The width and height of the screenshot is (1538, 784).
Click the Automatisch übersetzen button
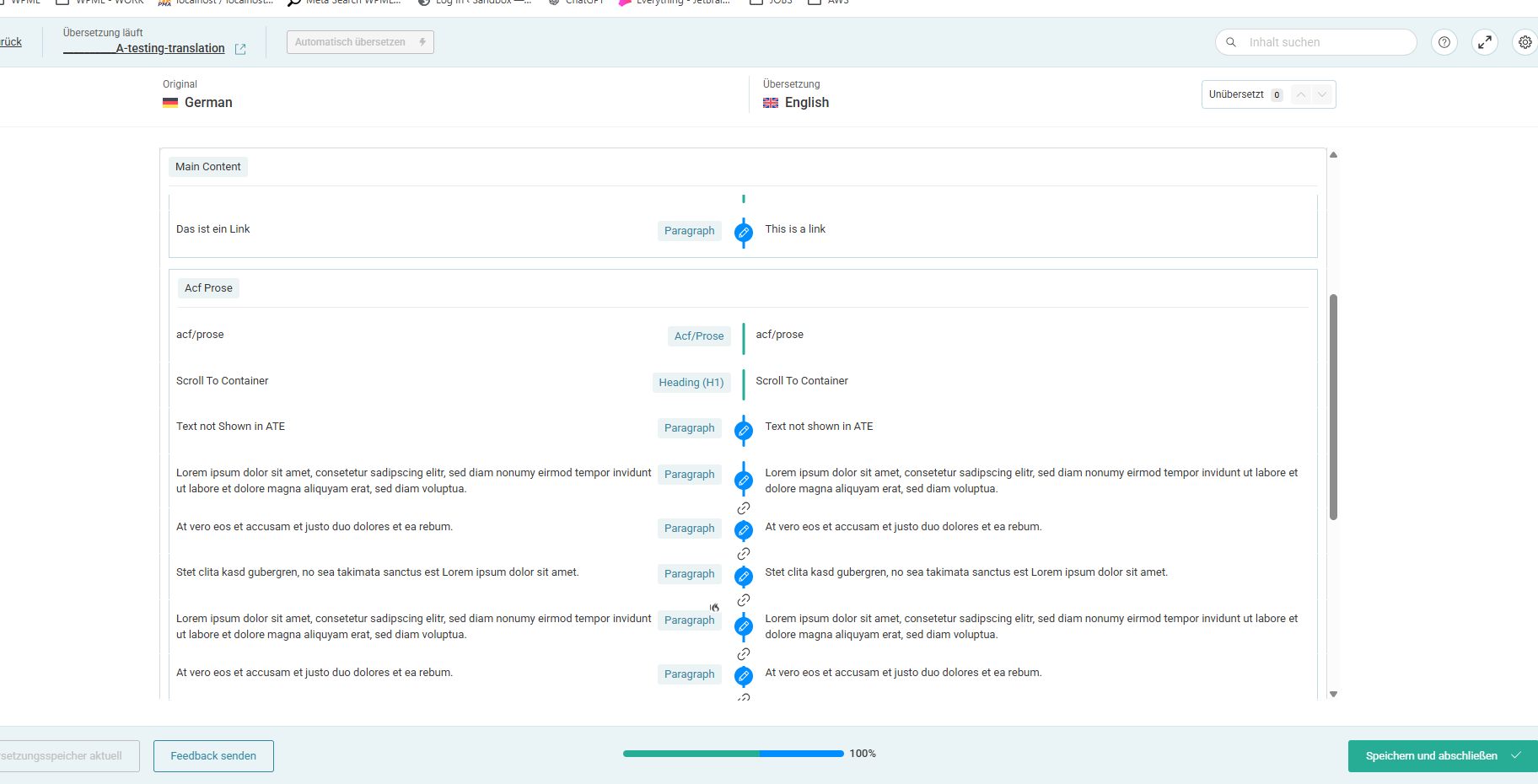[360, 42]
